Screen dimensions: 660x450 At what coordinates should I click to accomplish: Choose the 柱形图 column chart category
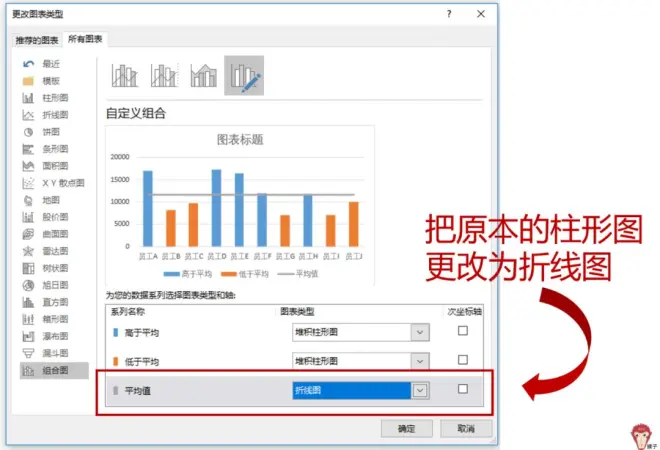[45, 98]
